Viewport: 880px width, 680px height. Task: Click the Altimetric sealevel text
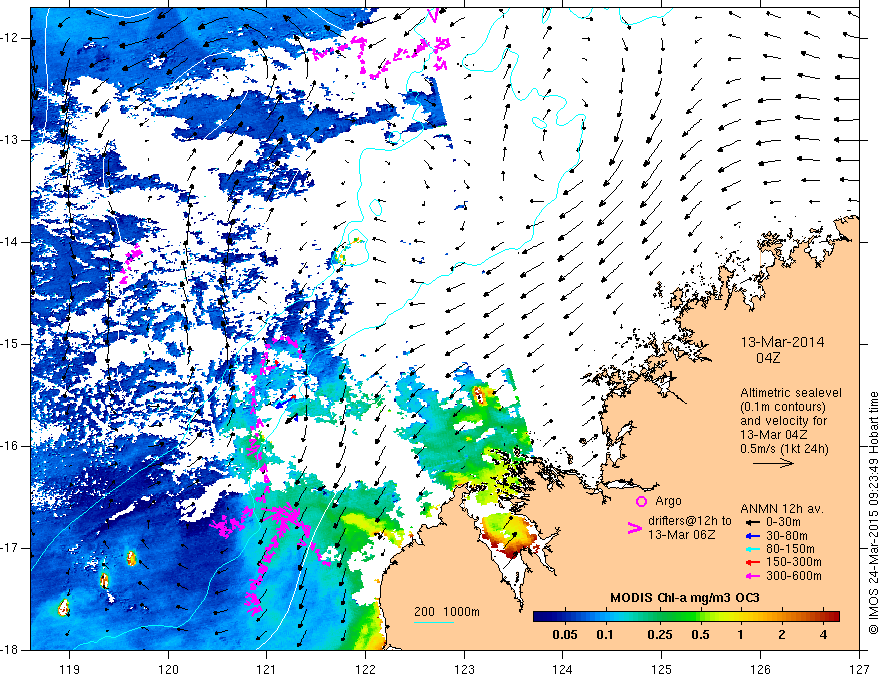791,393
